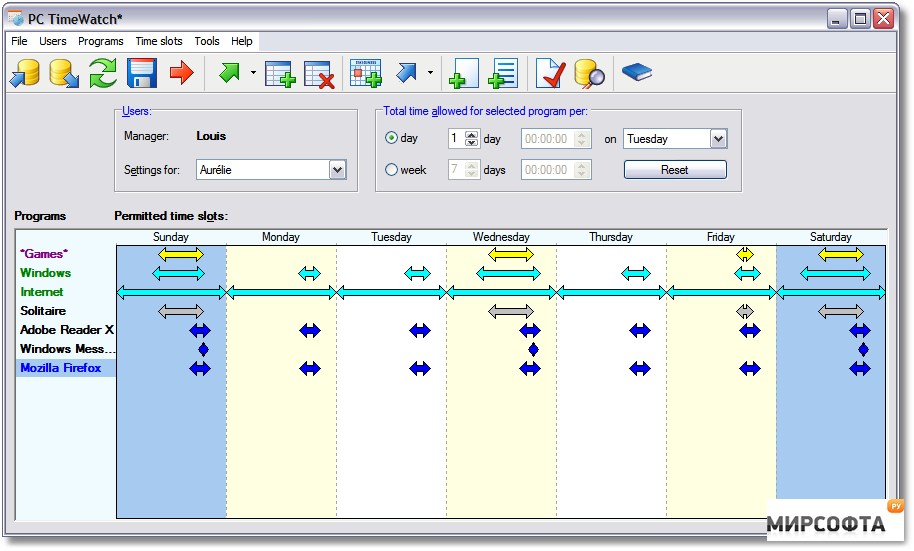Click the add table with plus icon
This screenshot has width=914, height=551.
pos(280,74)
